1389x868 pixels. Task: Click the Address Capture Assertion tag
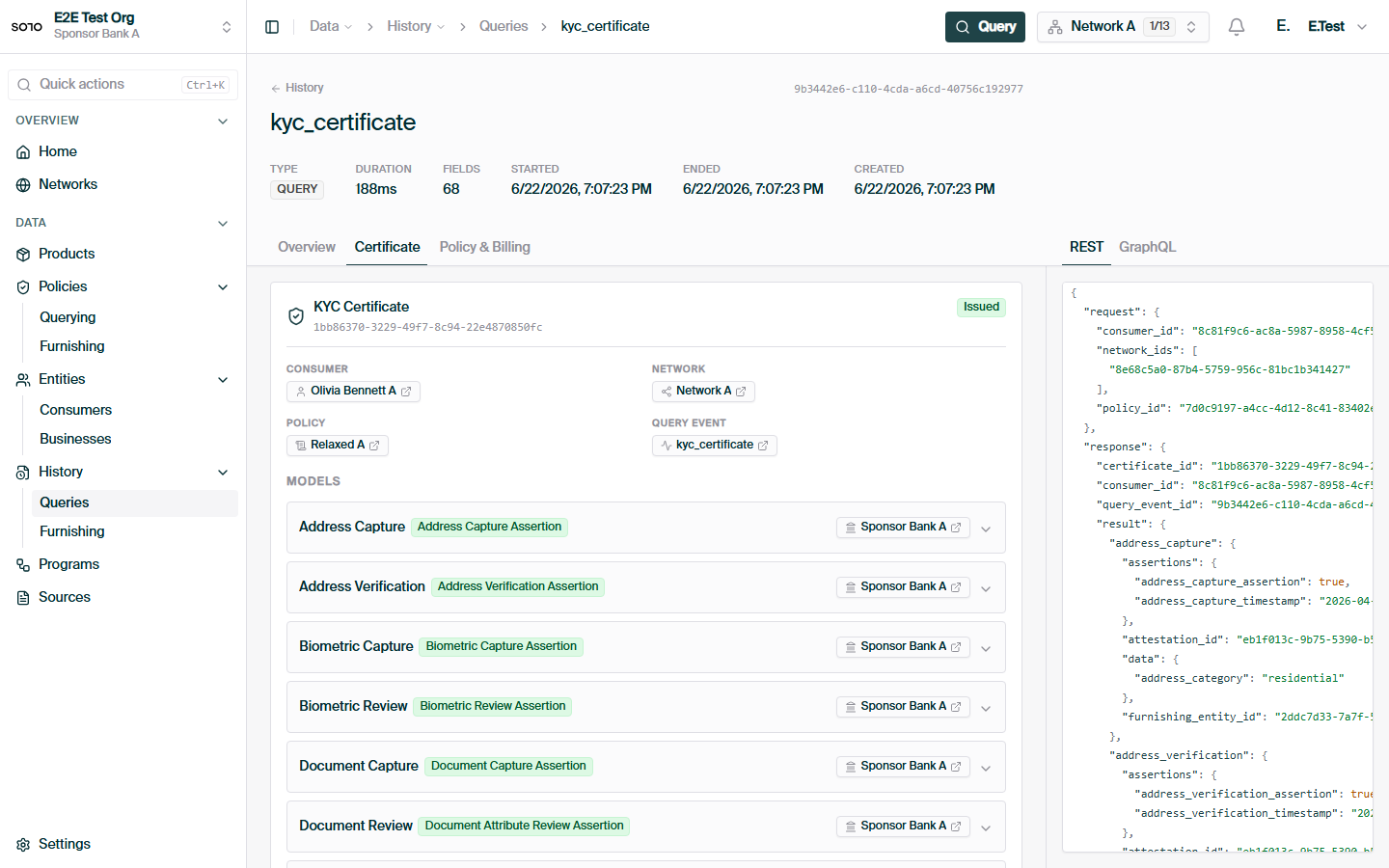pyautogui.click(x=489, y=528)
